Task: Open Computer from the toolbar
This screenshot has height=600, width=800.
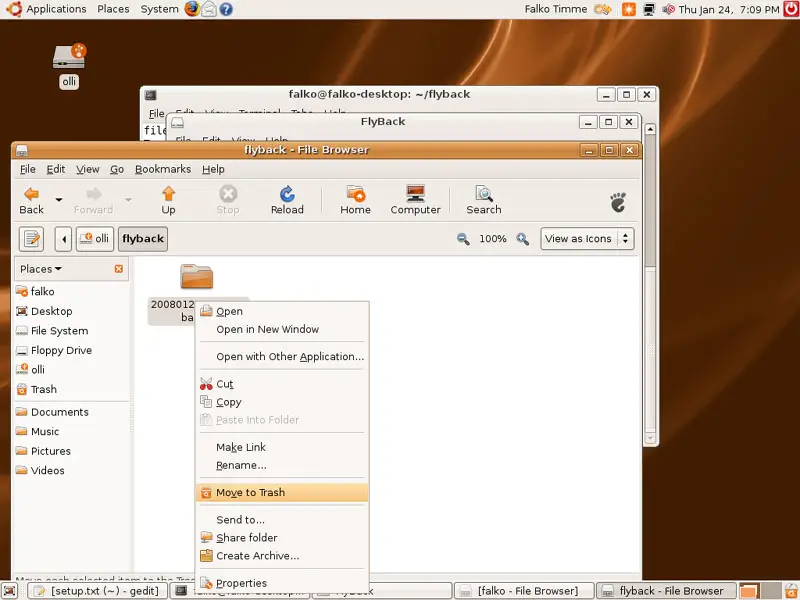Action: [x=415, y=201]
